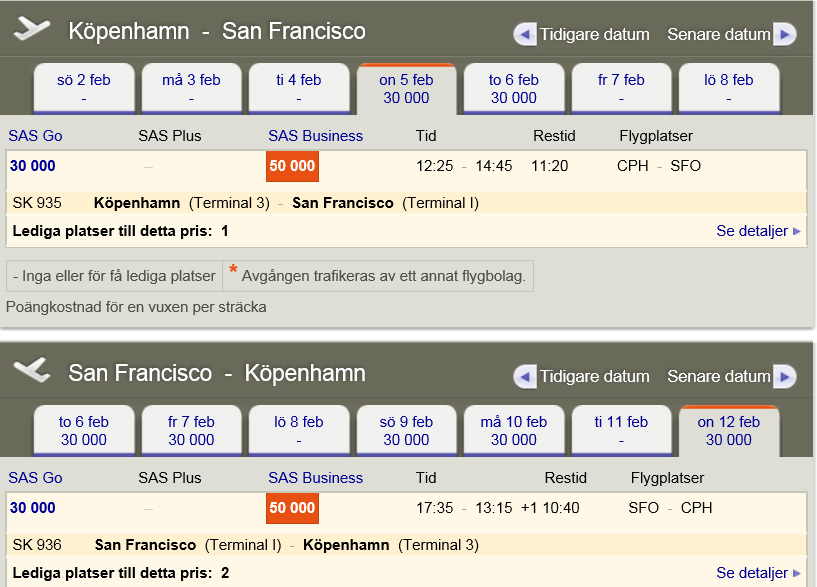This screenshot has height=587, width=817.
Task: Click the SAS Business column header in outbound section
Action: [x=315, y=136]
